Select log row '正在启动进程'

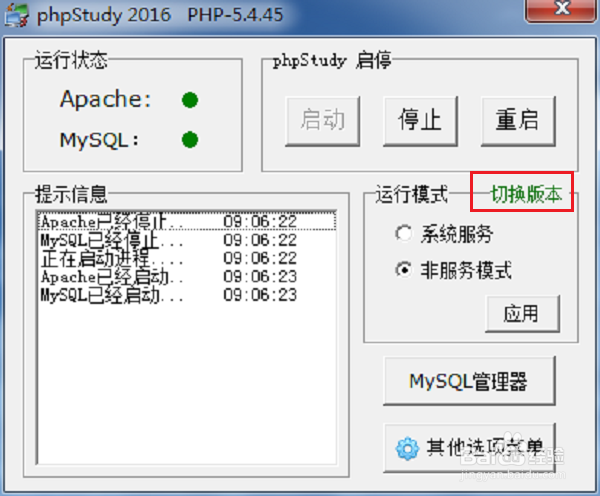coord(187,258)
